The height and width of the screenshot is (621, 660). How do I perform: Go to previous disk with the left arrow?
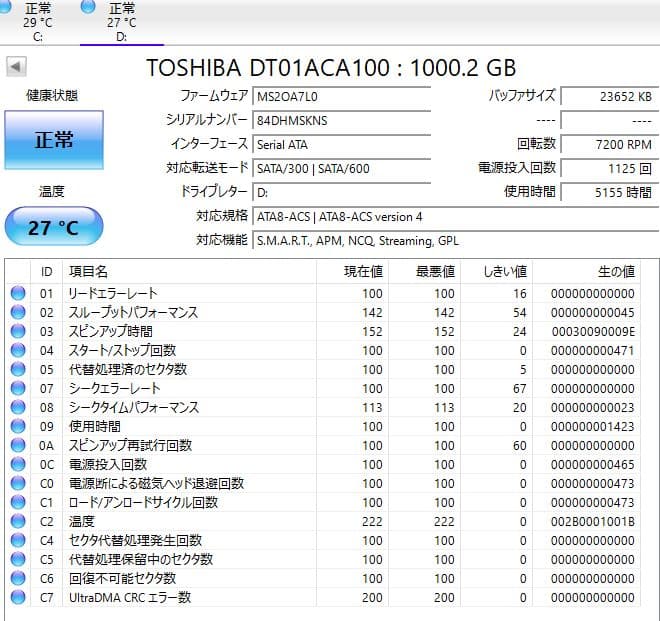[x=16, y=67]
